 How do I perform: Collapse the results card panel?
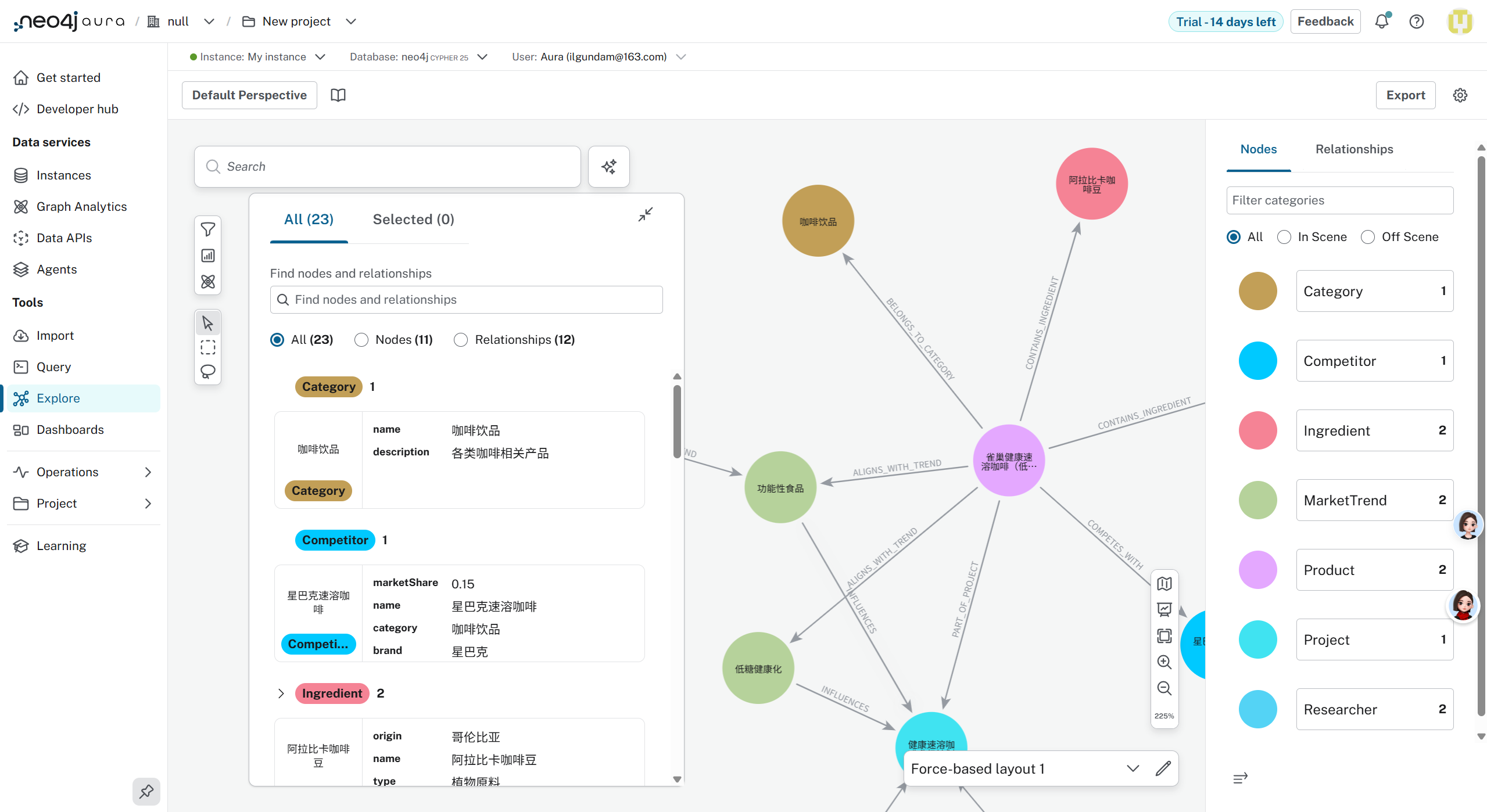pos(645,214)
